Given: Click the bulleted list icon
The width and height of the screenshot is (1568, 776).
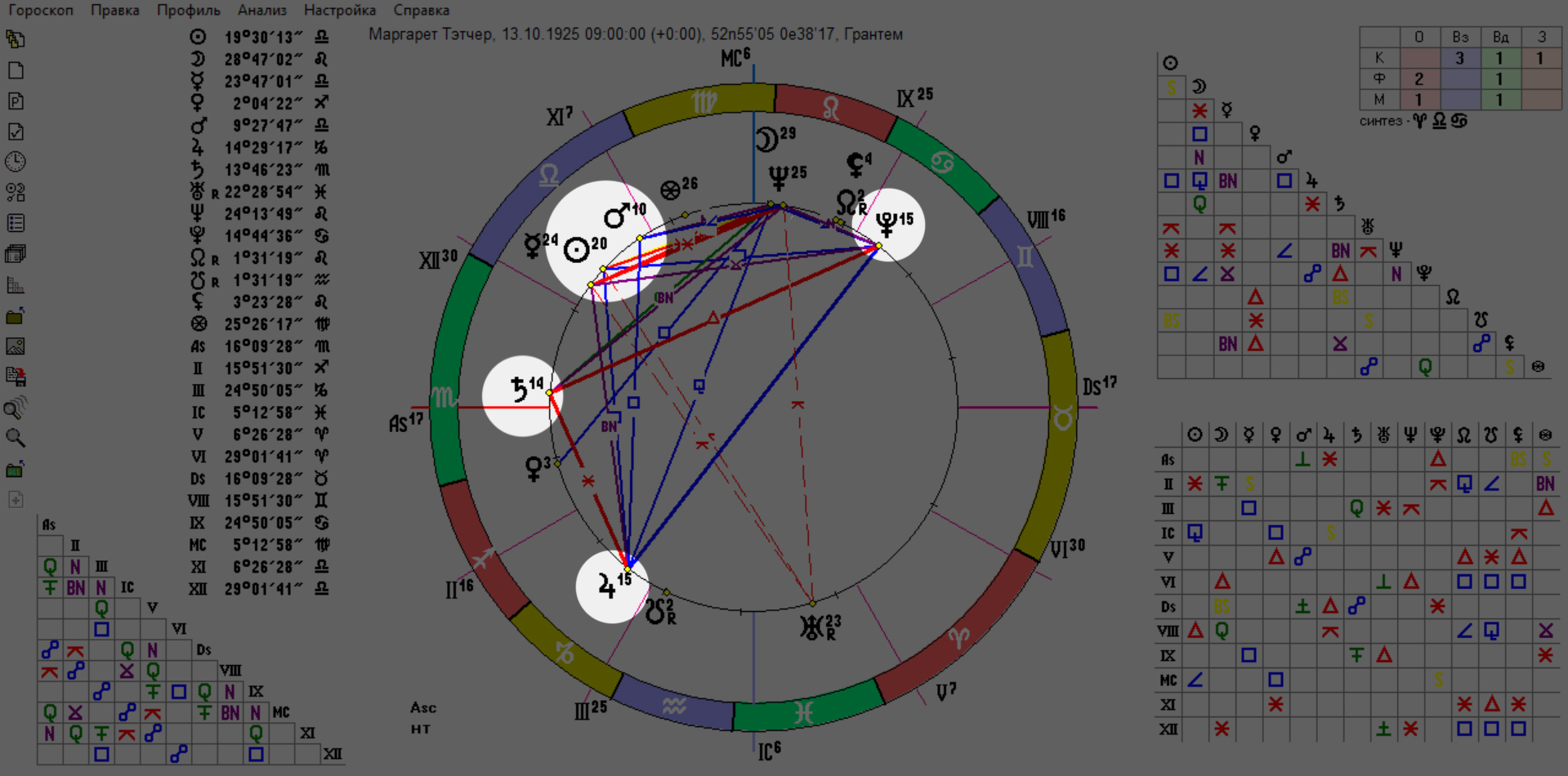Looking at the screenshot, I should pos(16,223).
